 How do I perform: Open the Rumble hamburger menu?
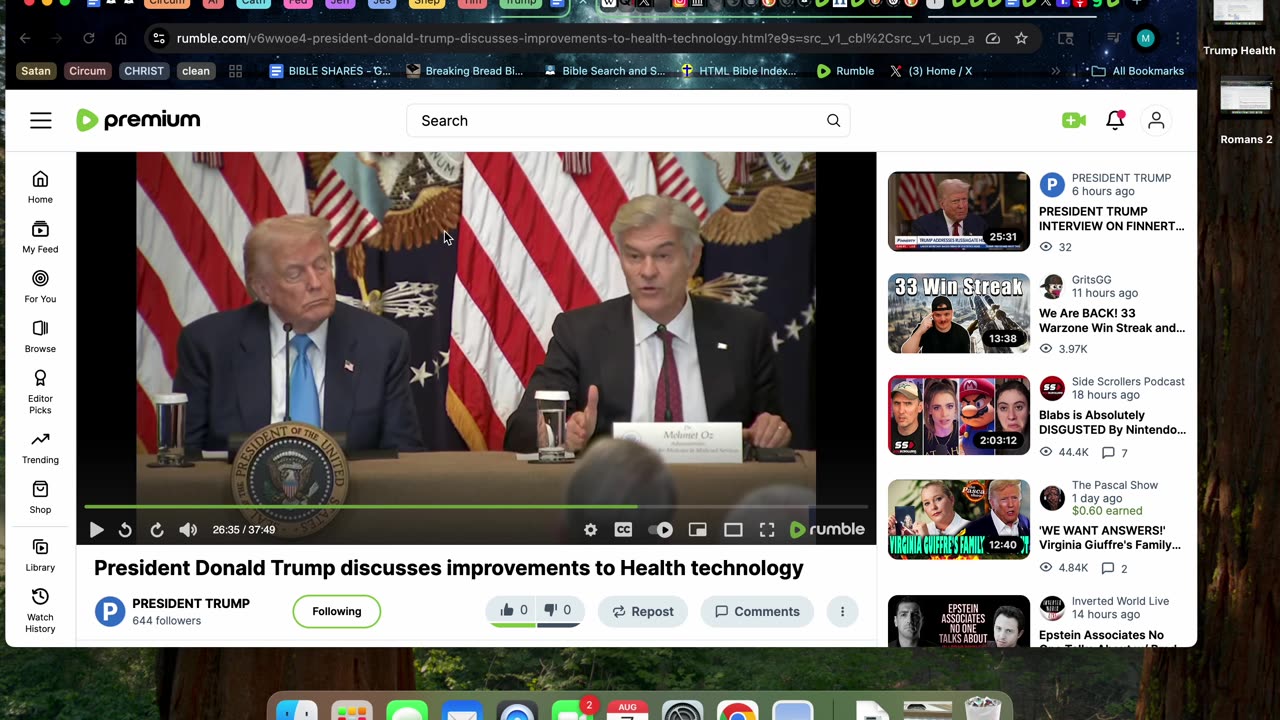click(x=40, y=121)
